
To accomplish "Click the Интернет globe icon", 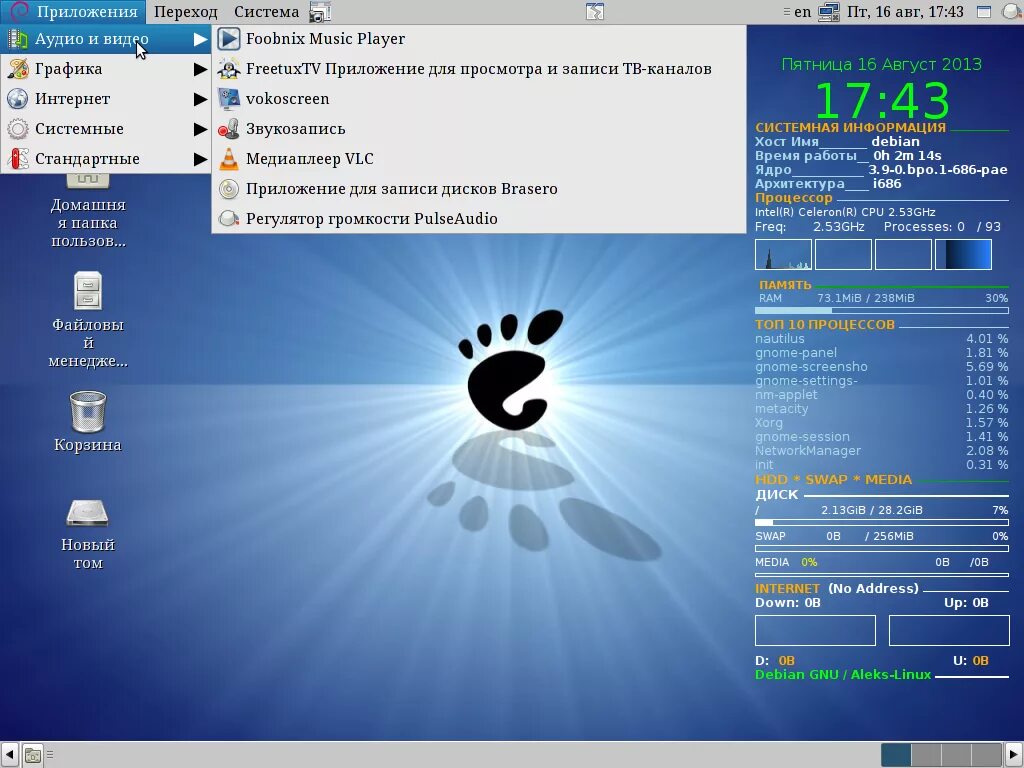I will click(18, 99).
